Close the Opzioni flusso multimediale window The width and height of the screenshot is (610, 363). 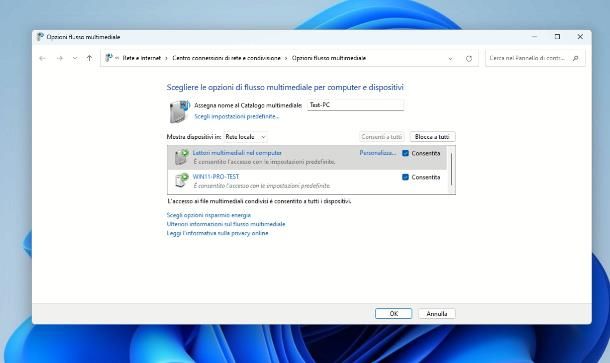(580, 37)
